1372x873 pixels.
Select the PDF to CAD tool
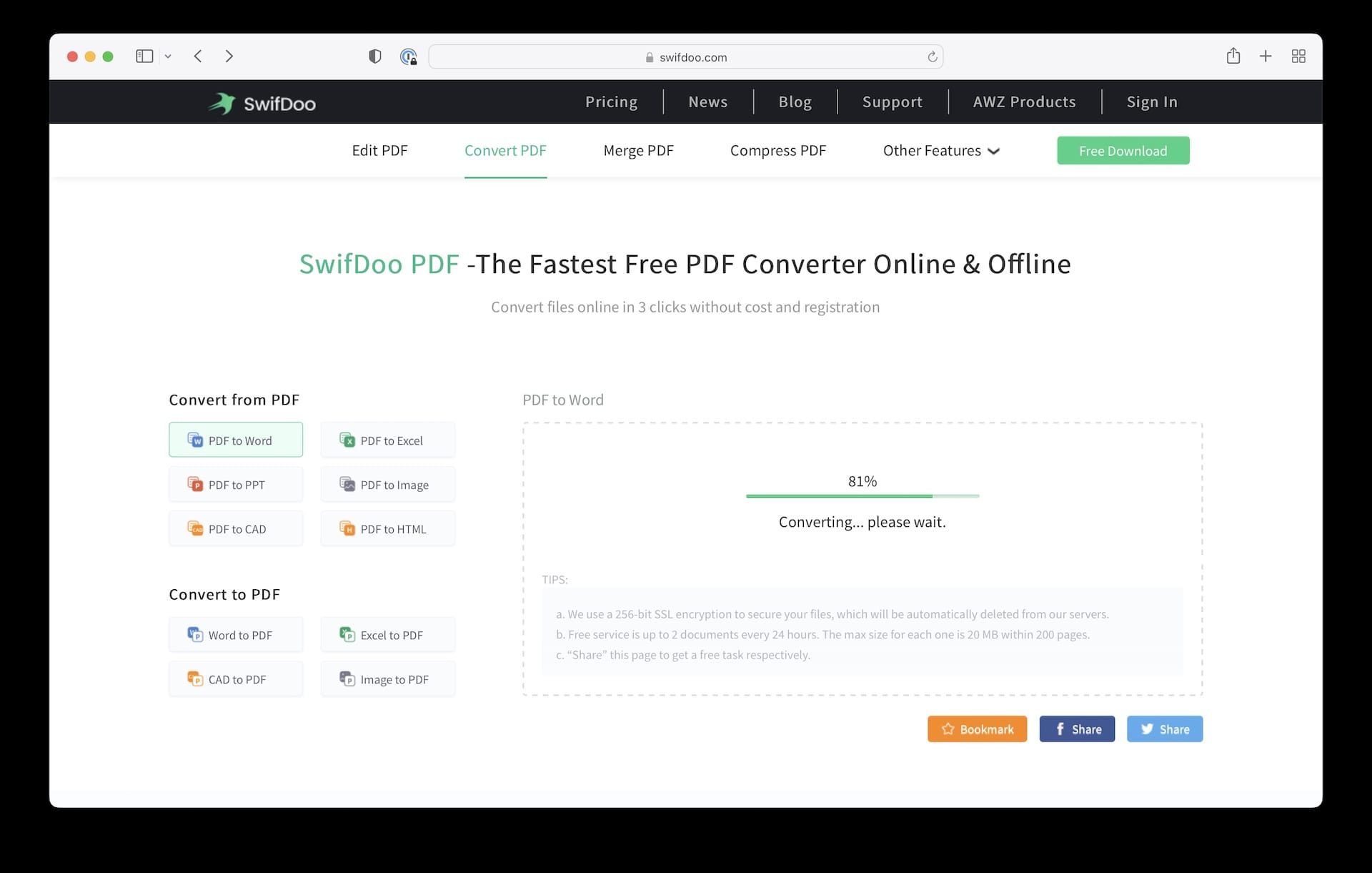coord(236,529)
